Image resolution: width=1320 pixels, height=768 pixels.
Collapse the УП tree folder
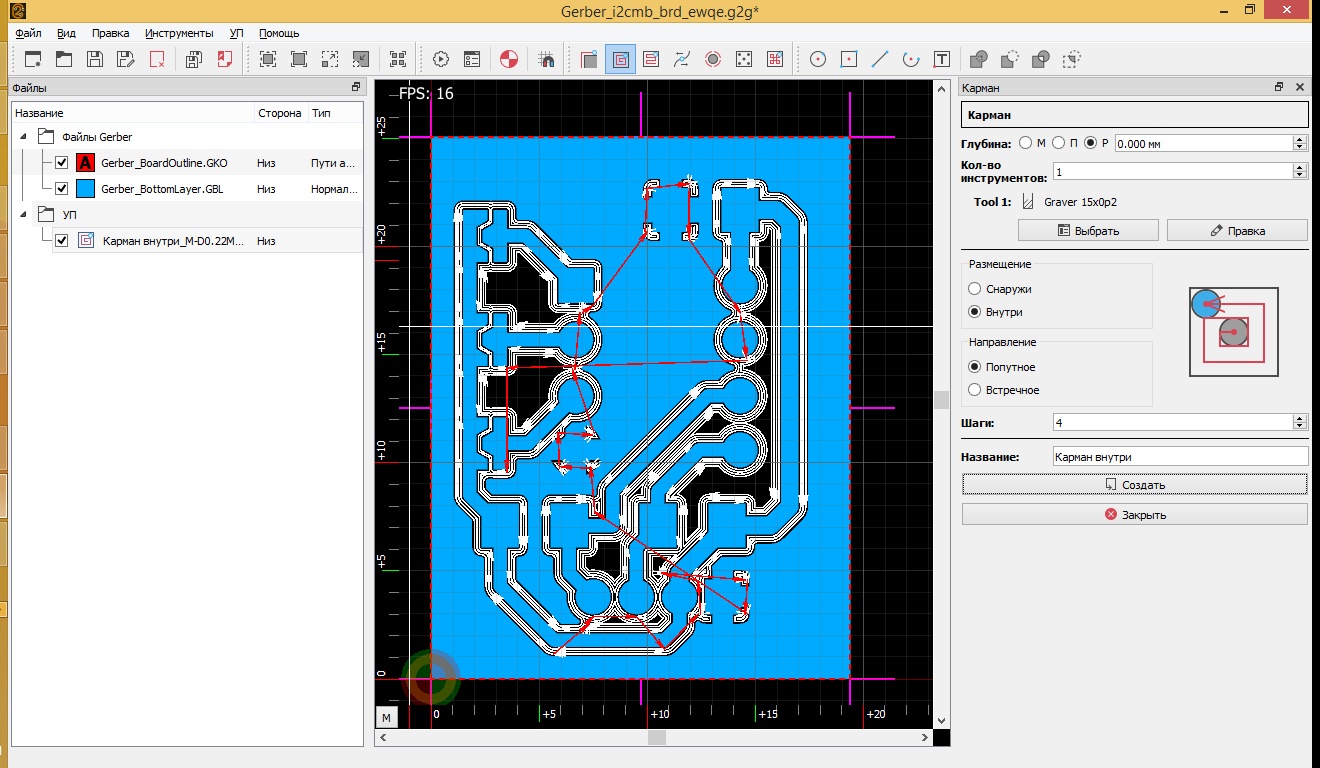point(22,214)
